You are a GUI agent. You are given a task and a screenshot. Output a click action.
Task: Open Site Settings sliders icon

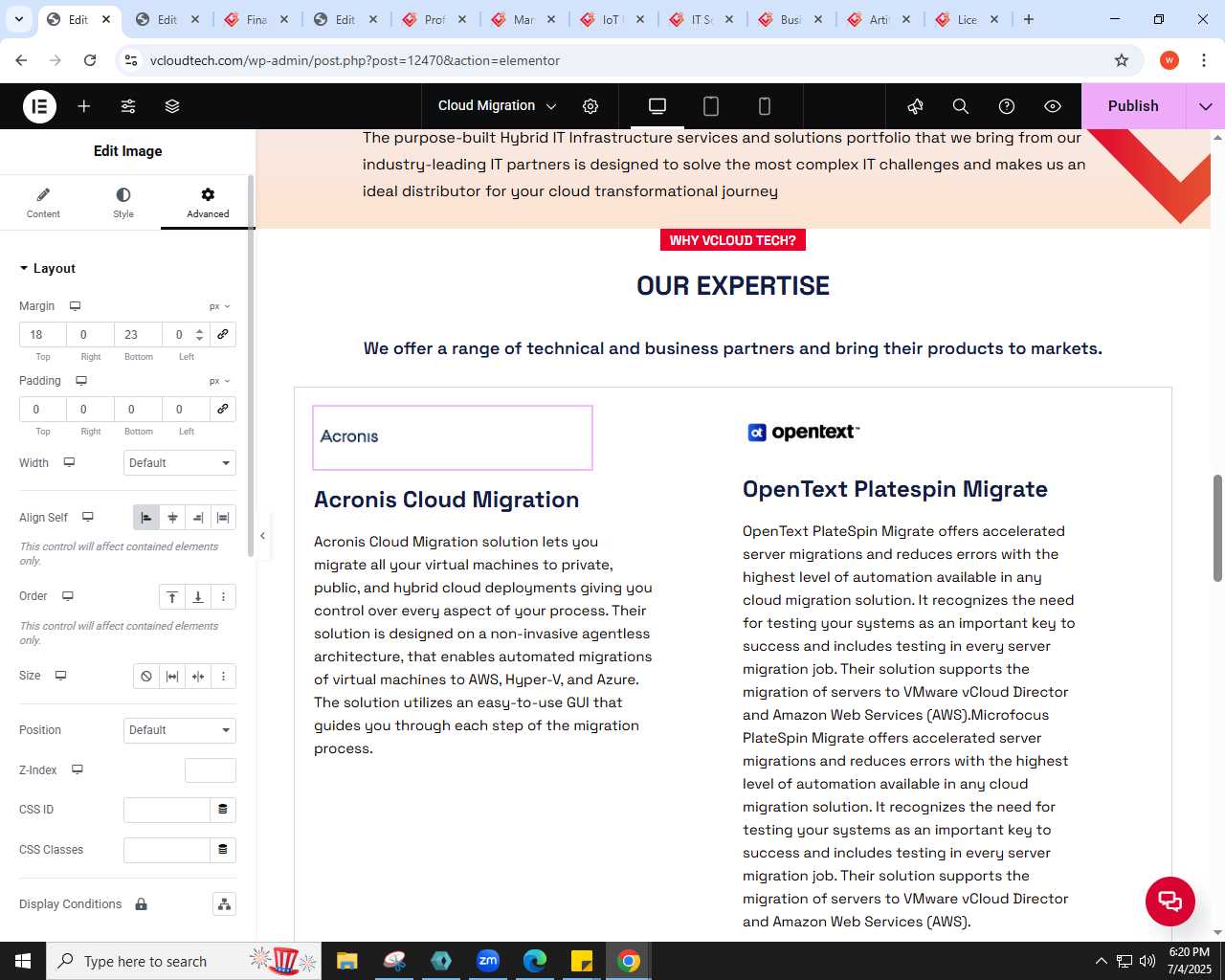[128, 106]
